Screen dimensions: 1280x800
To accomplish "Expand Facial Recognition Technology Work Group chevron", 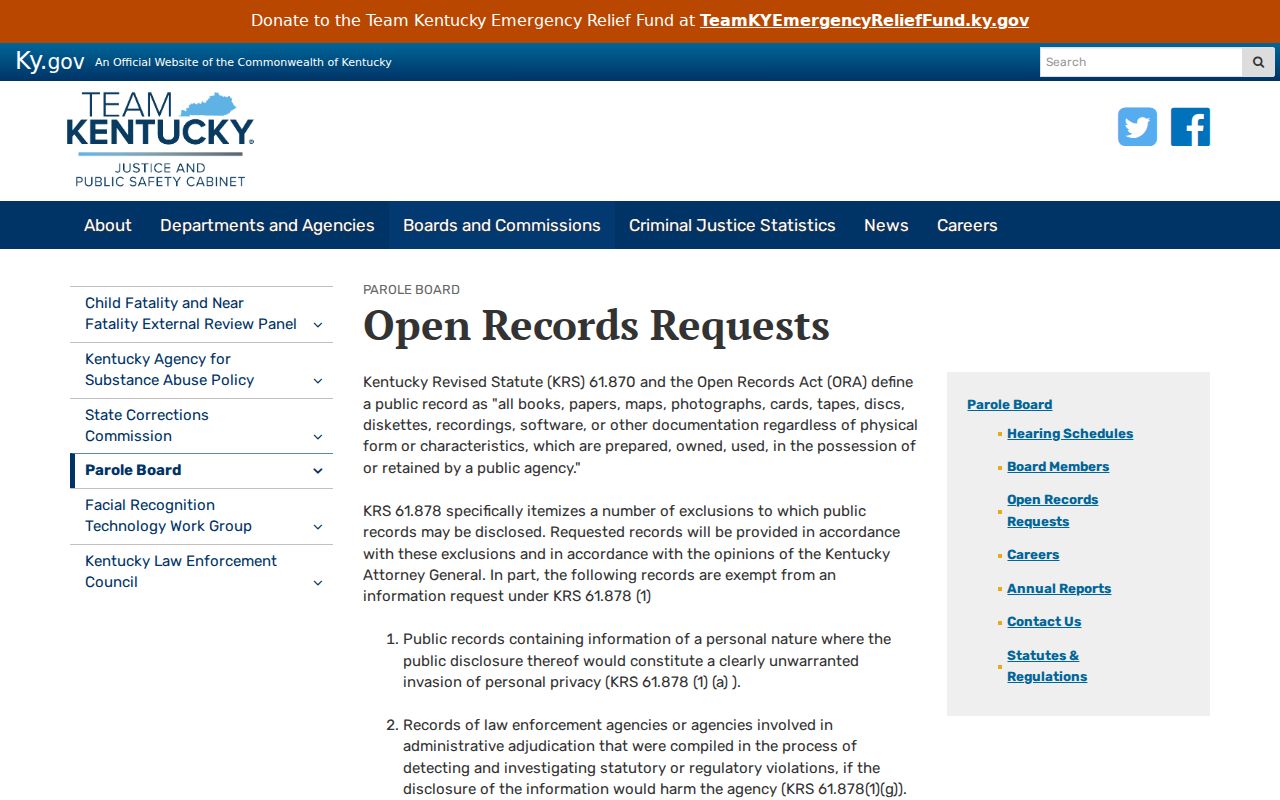I will pos(318,526).
